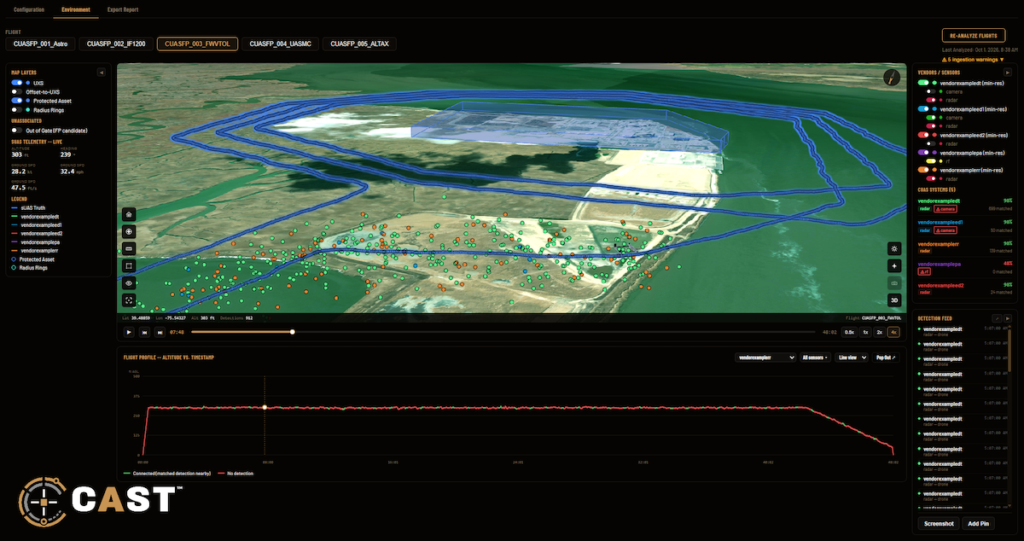Open map settings gear icon
The width and height of the screenshot is (1024, 541).
895,248
